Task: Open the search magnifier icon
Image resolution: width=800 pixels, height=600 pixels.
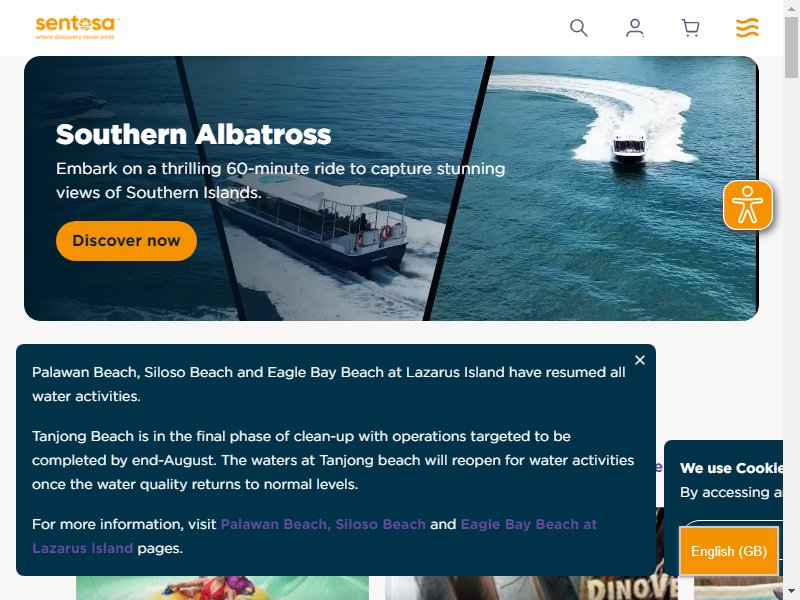Action: (x=579, y=28)
